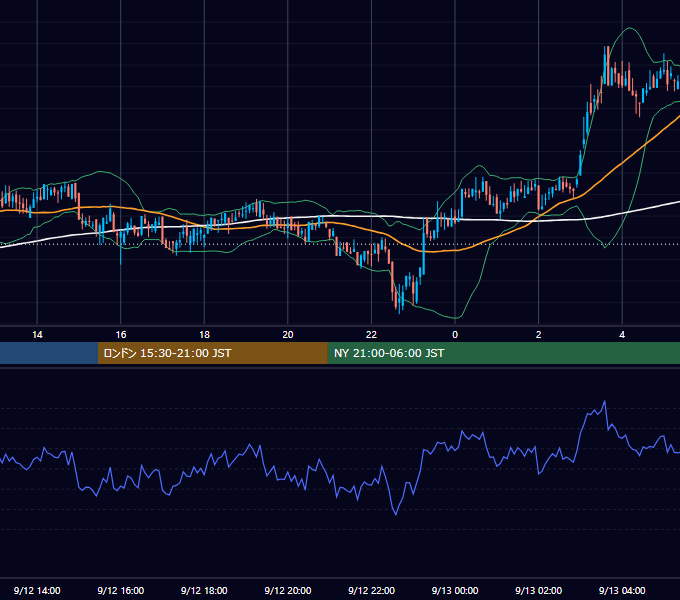Click the 9/12 14:00 date label
The image size is (680, 600).
click(x=37, y=590)
